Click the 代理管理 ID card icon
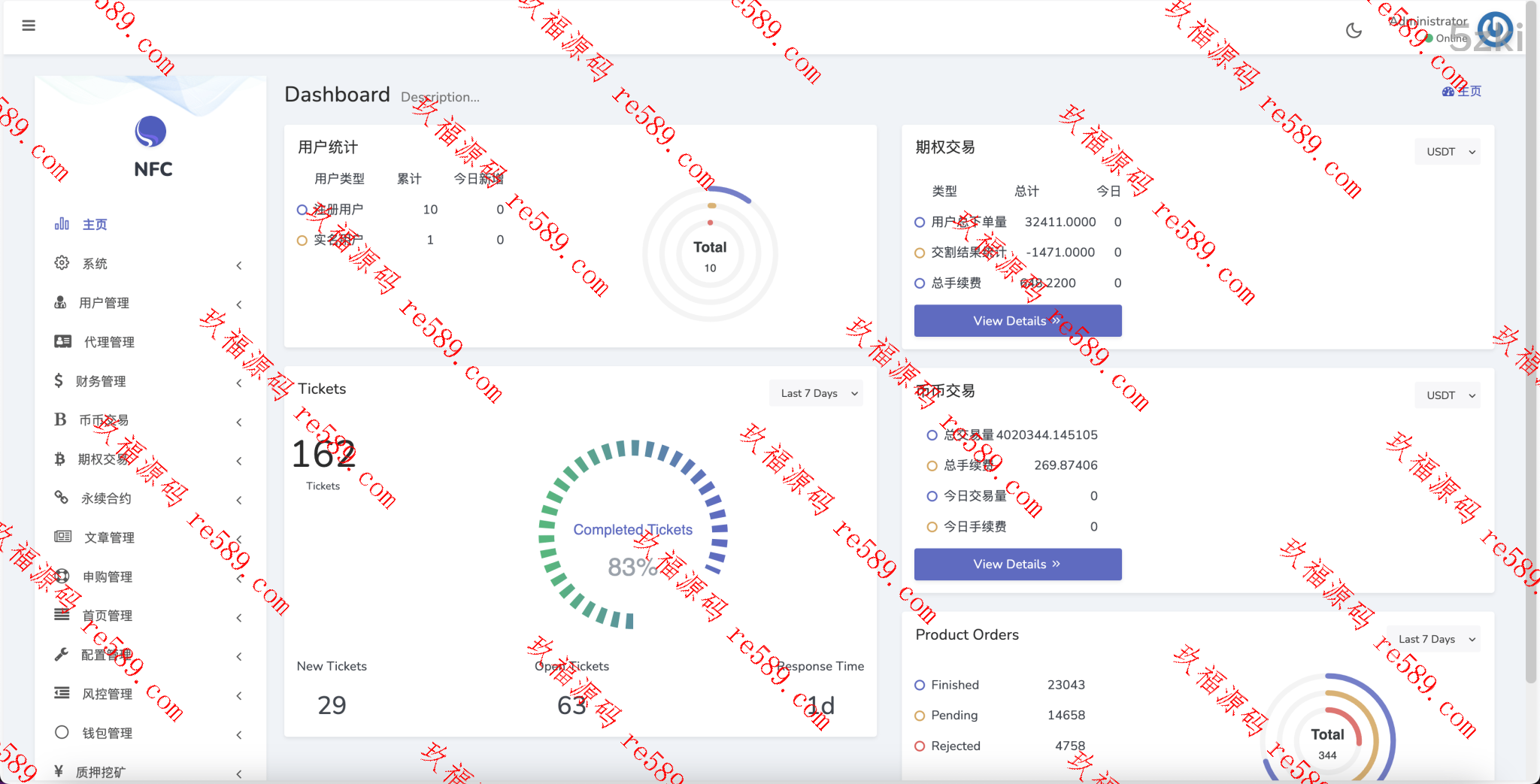The image size is (1540, 784). [62, 341]
